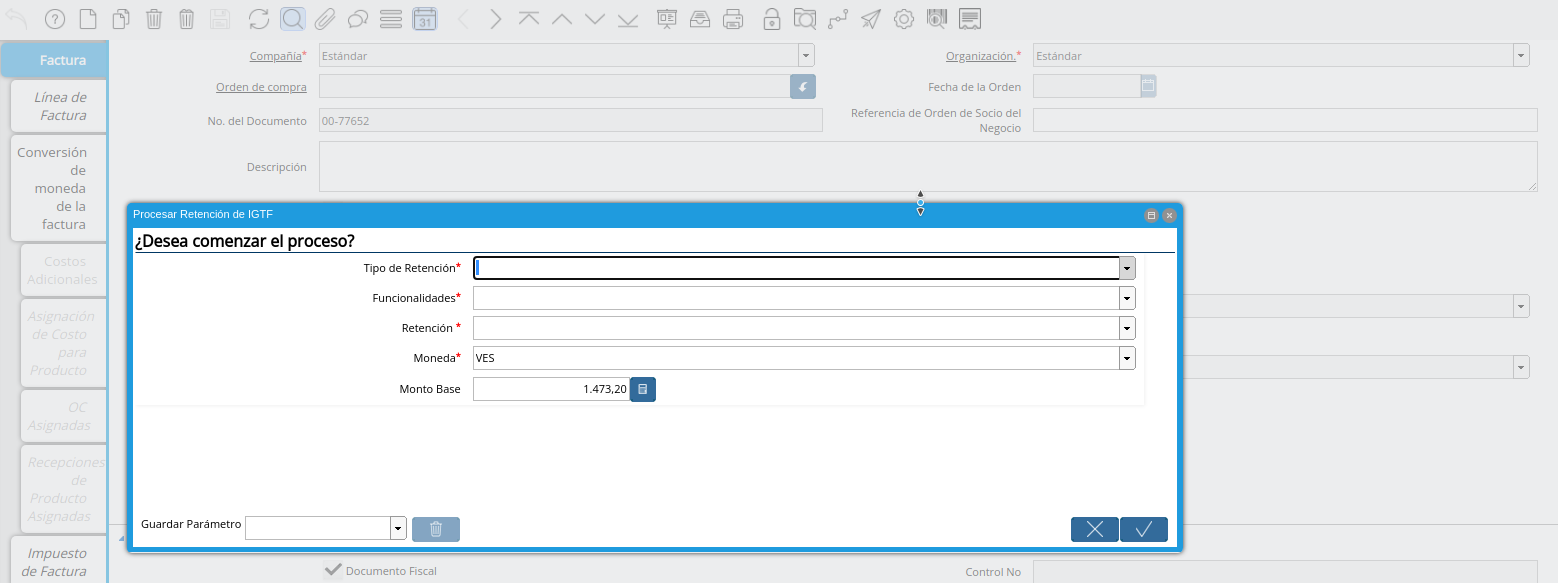The width and height of the screenshot is (1558, 583).
Task: Open the Línea de Factura tab
Action: coord(60,106)
